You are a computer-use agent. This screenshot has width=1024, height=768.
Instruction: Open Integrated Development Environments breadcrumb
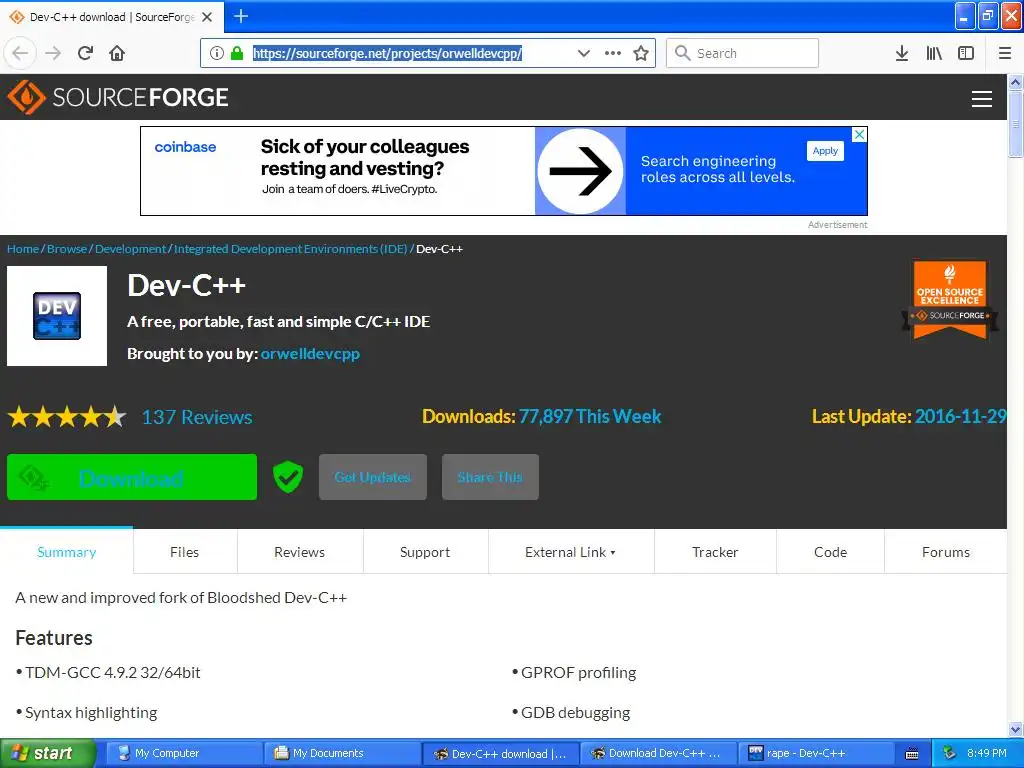pos(290,249)
